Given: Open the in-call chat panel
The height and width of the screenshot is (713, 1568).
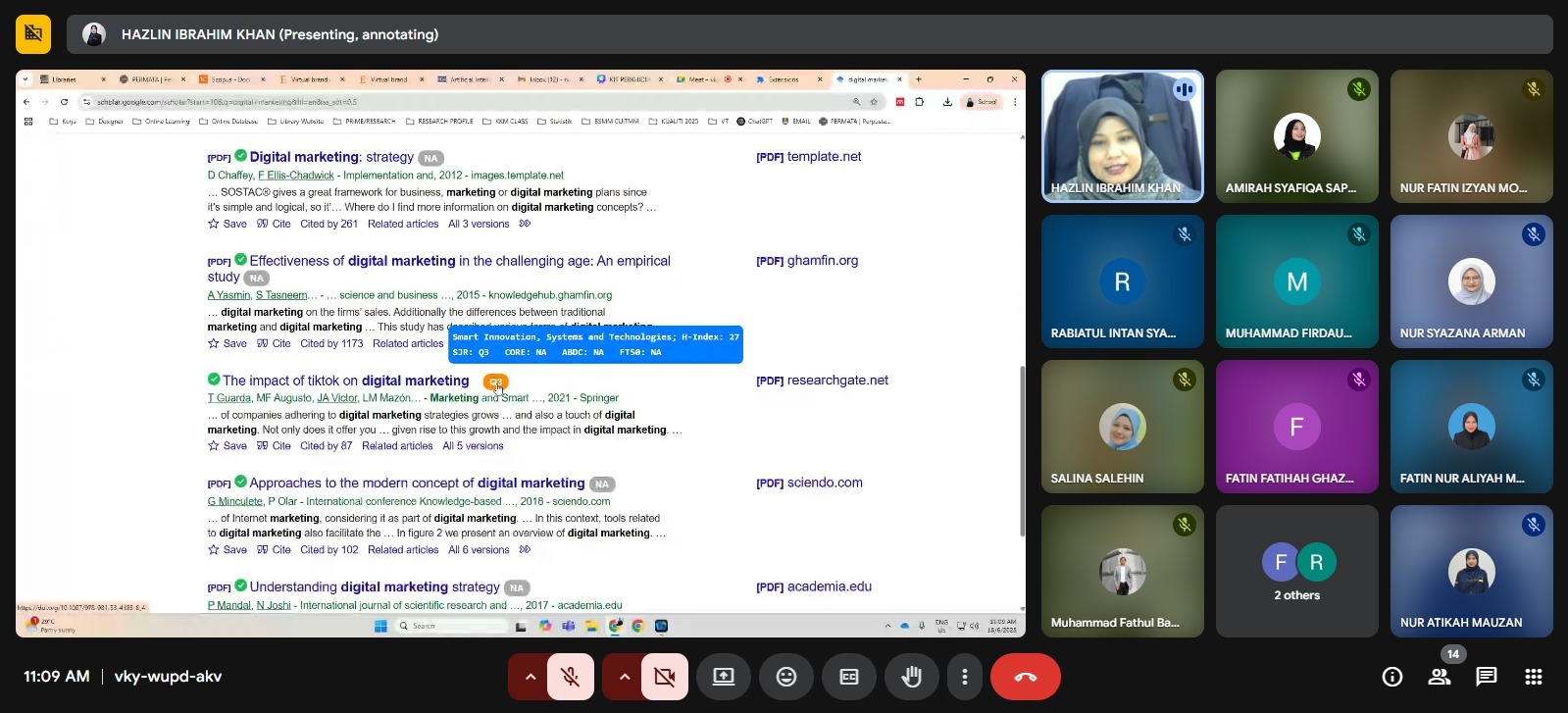Looking at the screenshot, I should 1487,677.
